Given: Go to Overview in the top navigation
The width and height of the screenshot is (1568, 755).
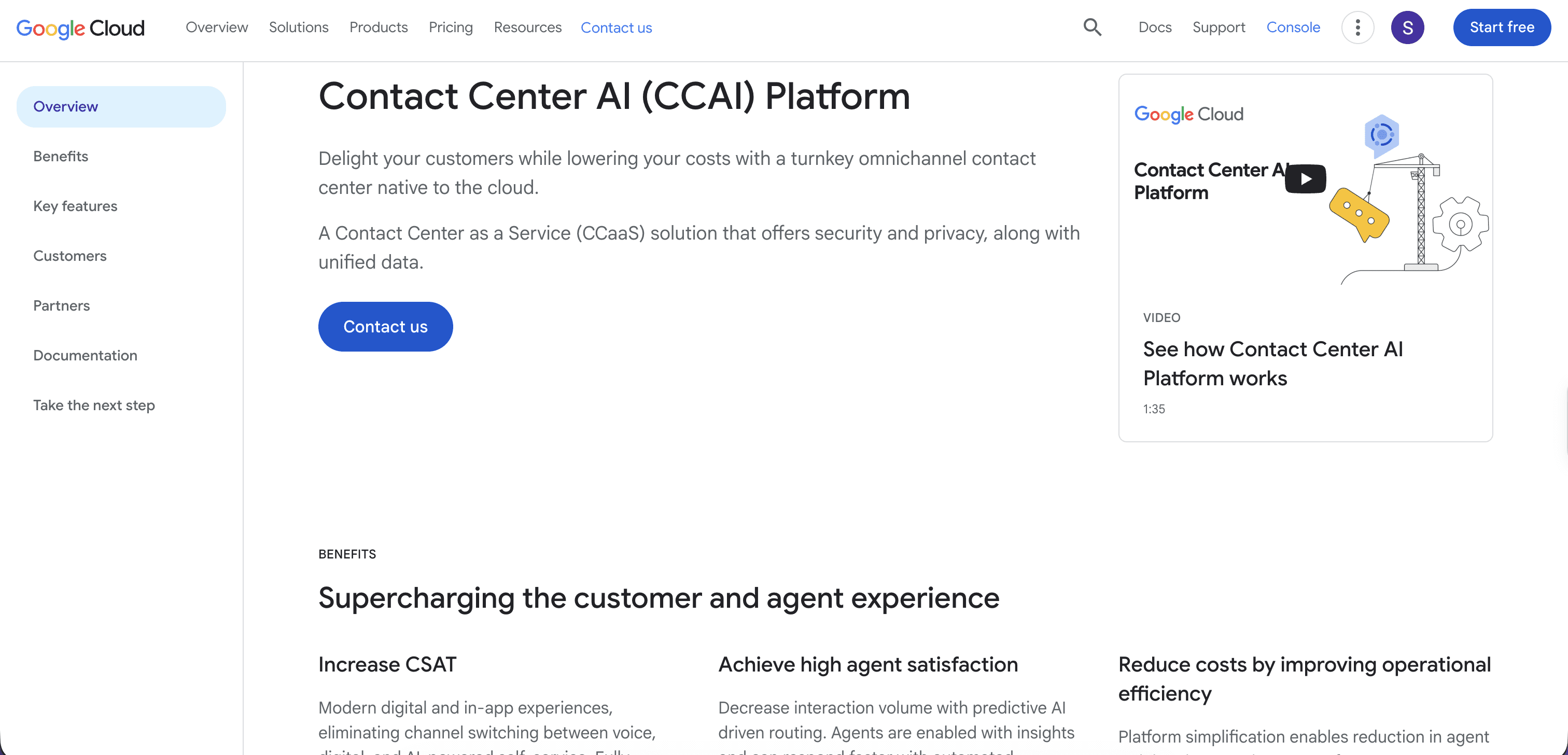Looking at the screenshot, I should click(217, 27).
